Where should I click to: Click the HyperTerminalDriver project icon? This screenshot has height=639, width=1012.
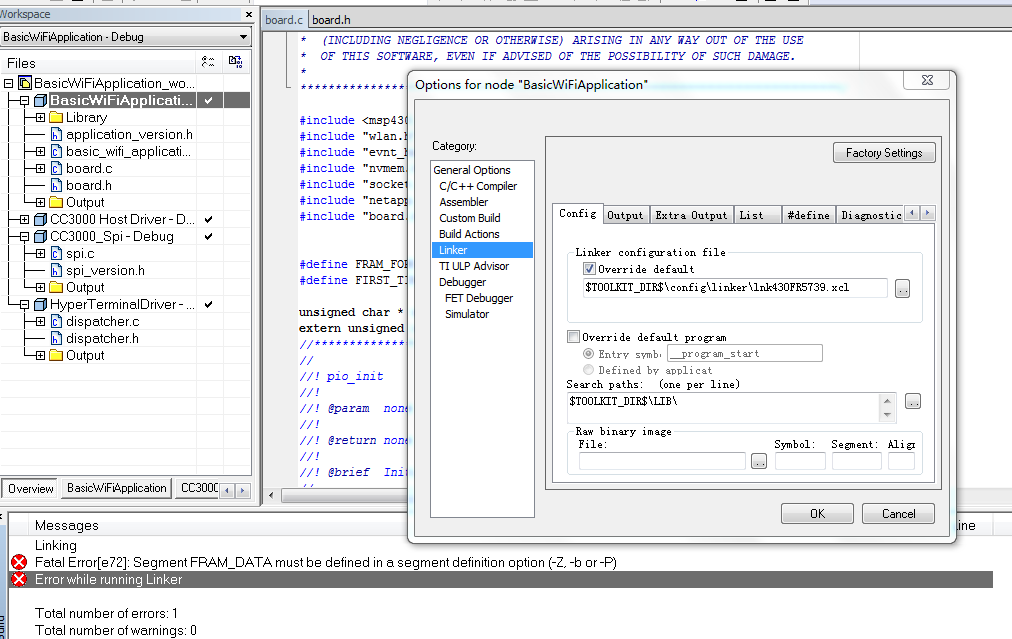point(41,304)
